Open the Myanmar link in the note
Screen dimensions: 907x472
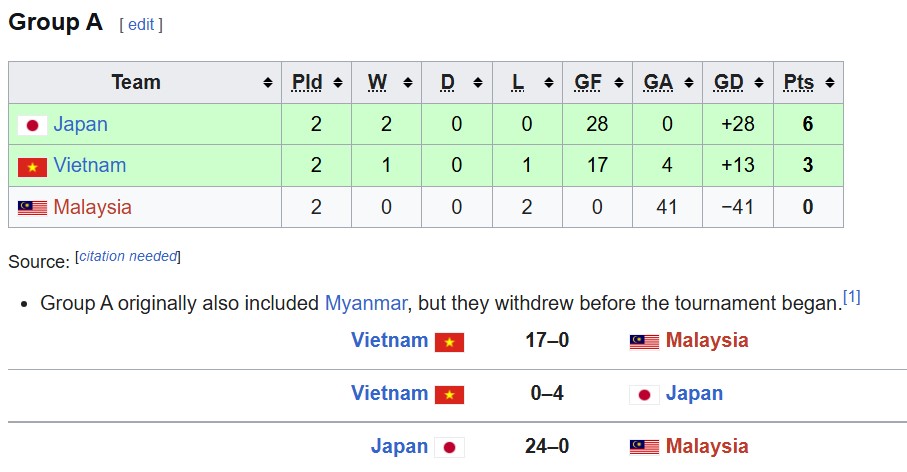[x=366, y=303]
